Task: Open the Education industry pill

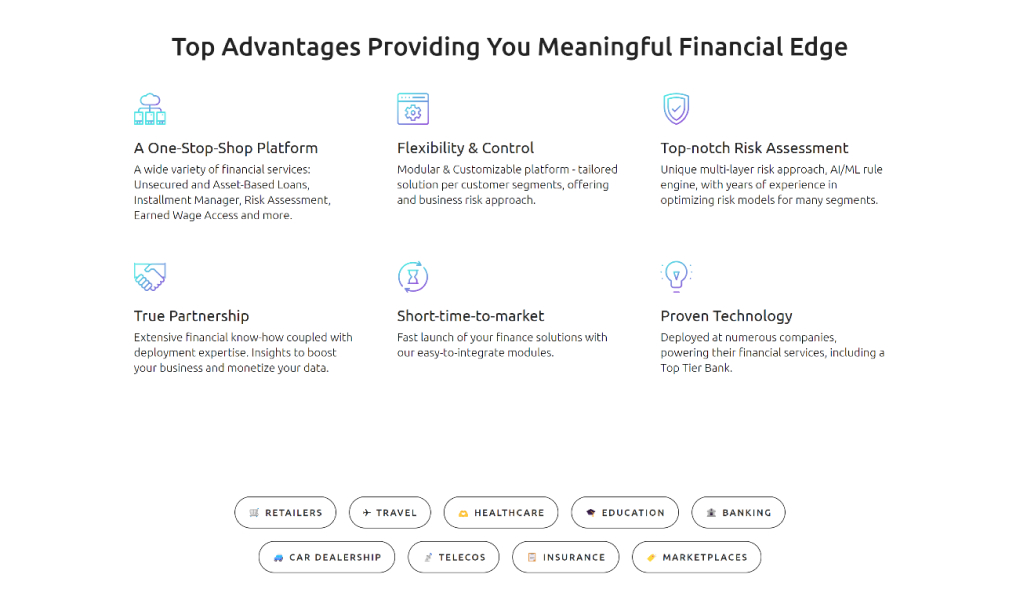Action: [x=625, y=513]
